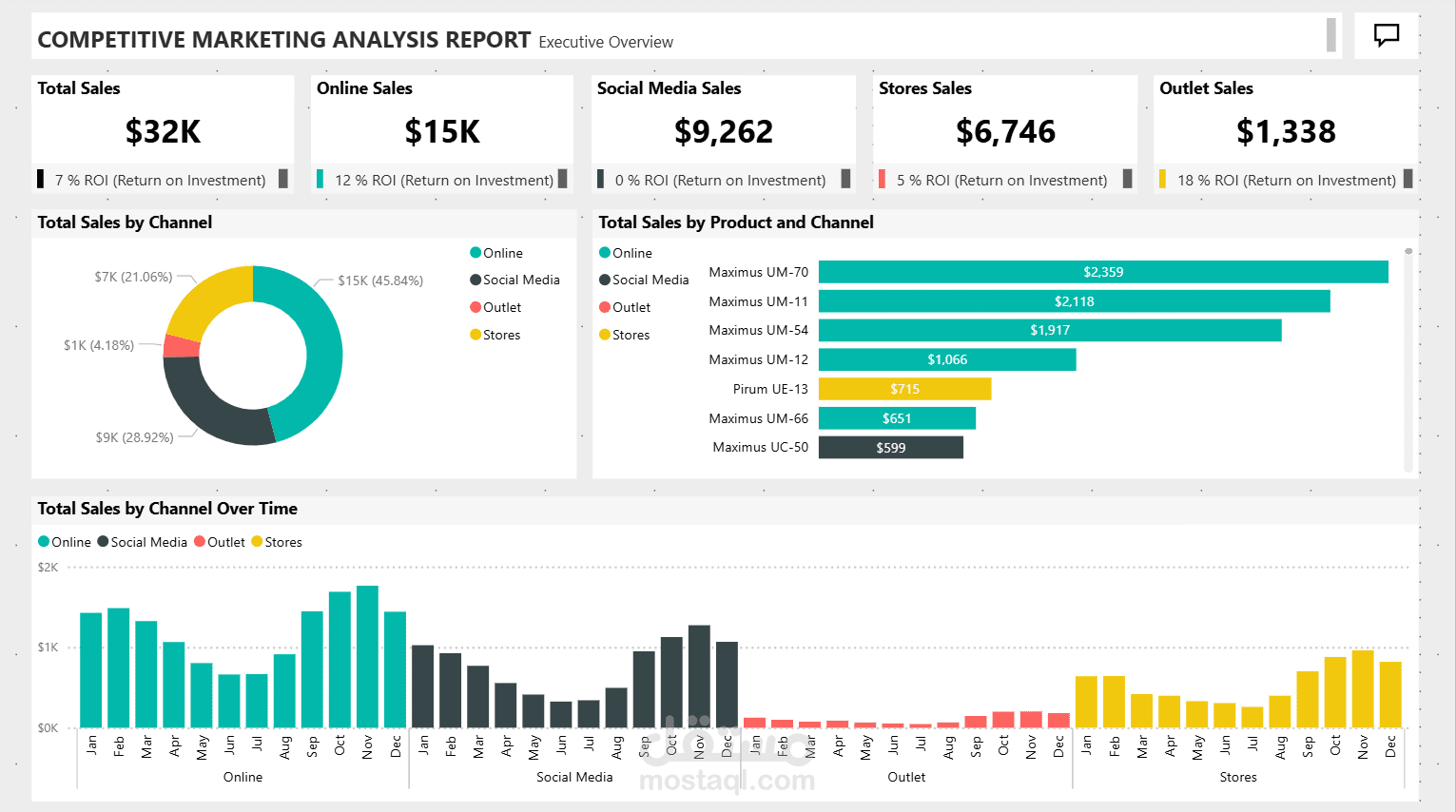Click the yellow ROI indicator on Outlet Sales card
Viewport: 1456px width, 812px height.
pyautogui.click(x=1162, y=180)
